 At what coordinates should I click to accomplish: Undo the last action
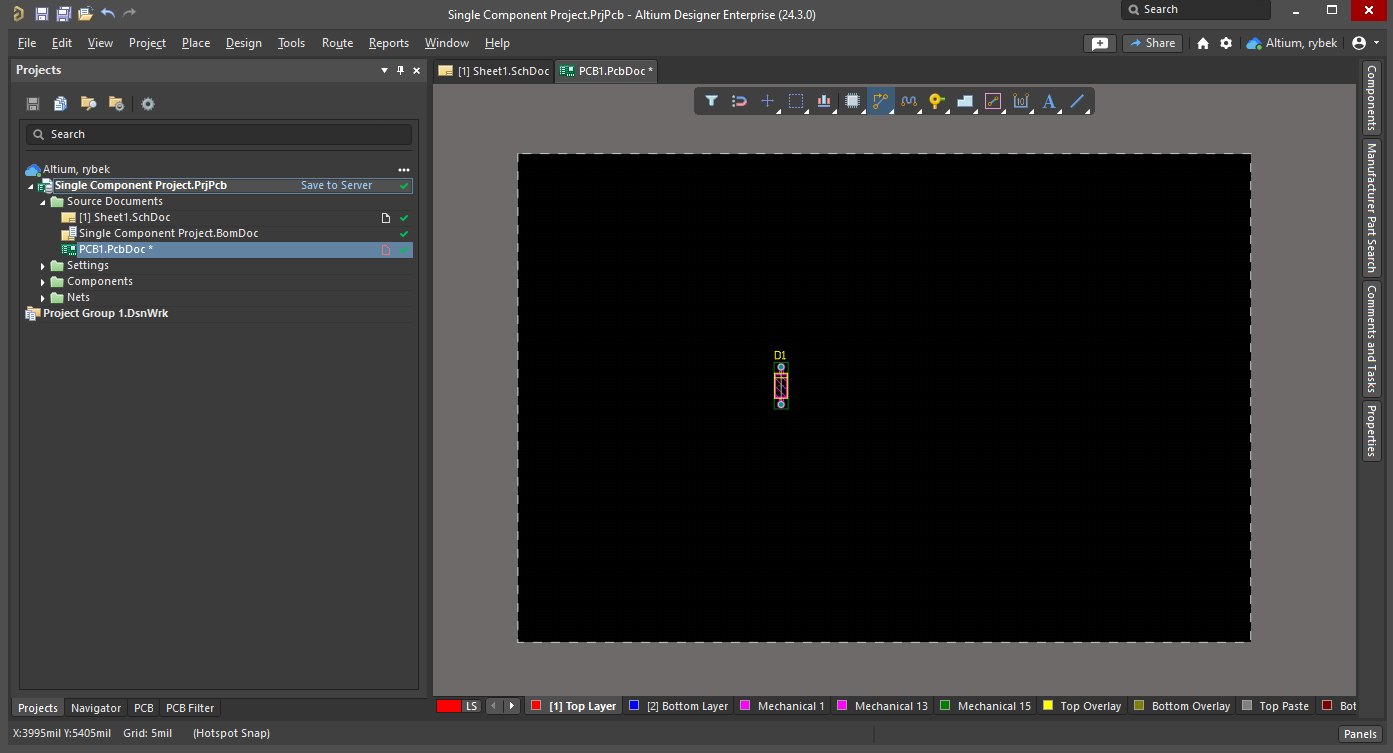coord(108,13)
